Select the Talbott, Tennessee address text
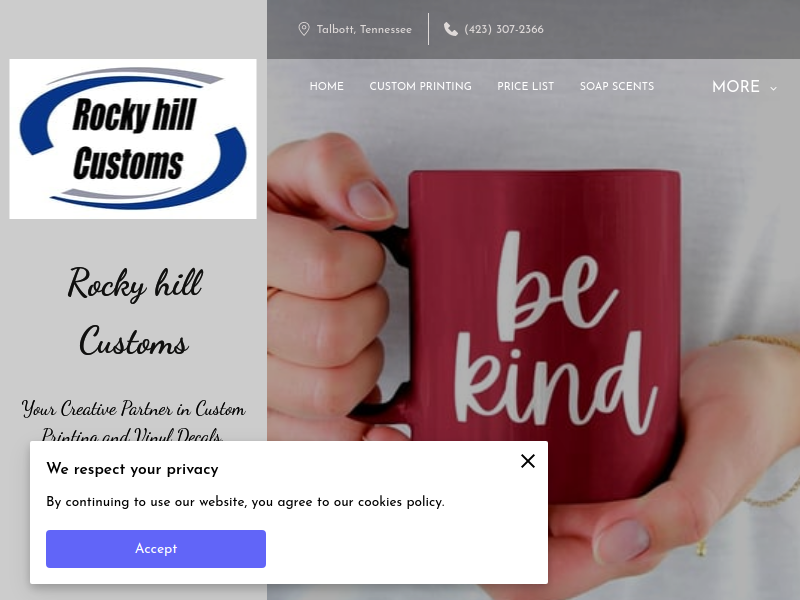 (364, 30)
